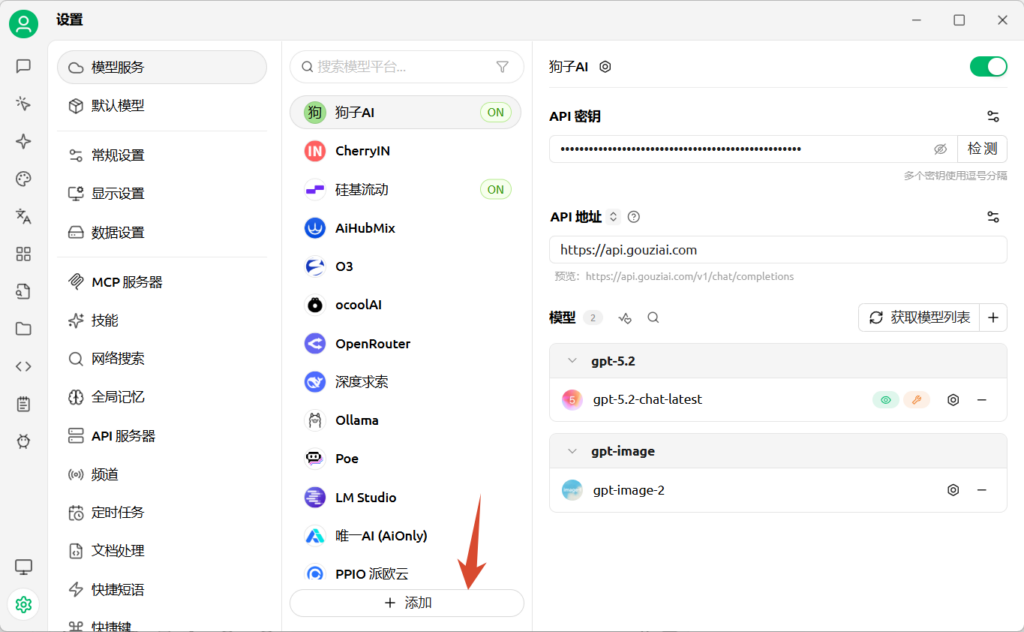Select the OpenRouter provider
Screen dimensions: 1024x632
pos(406,343)
